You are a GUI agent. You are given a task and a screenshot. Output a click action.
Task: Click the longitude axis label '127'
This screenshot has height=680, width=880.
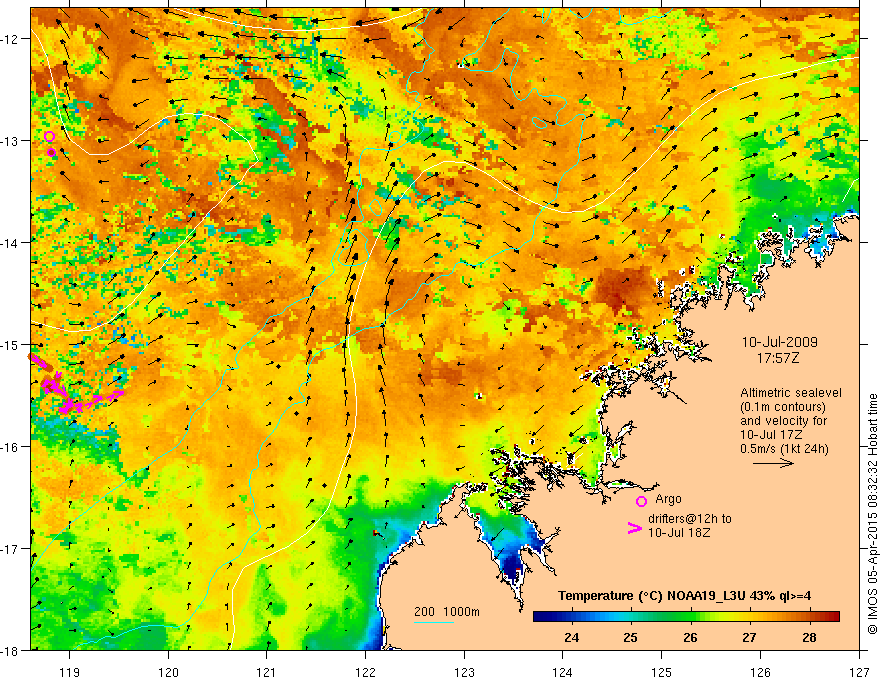pos(859,672)
